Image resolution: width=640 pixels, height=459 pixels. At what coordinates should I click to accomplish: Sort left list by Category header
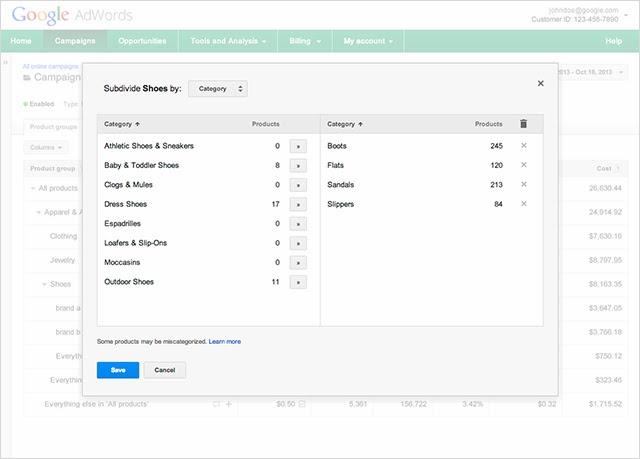(x=122, y=124)
